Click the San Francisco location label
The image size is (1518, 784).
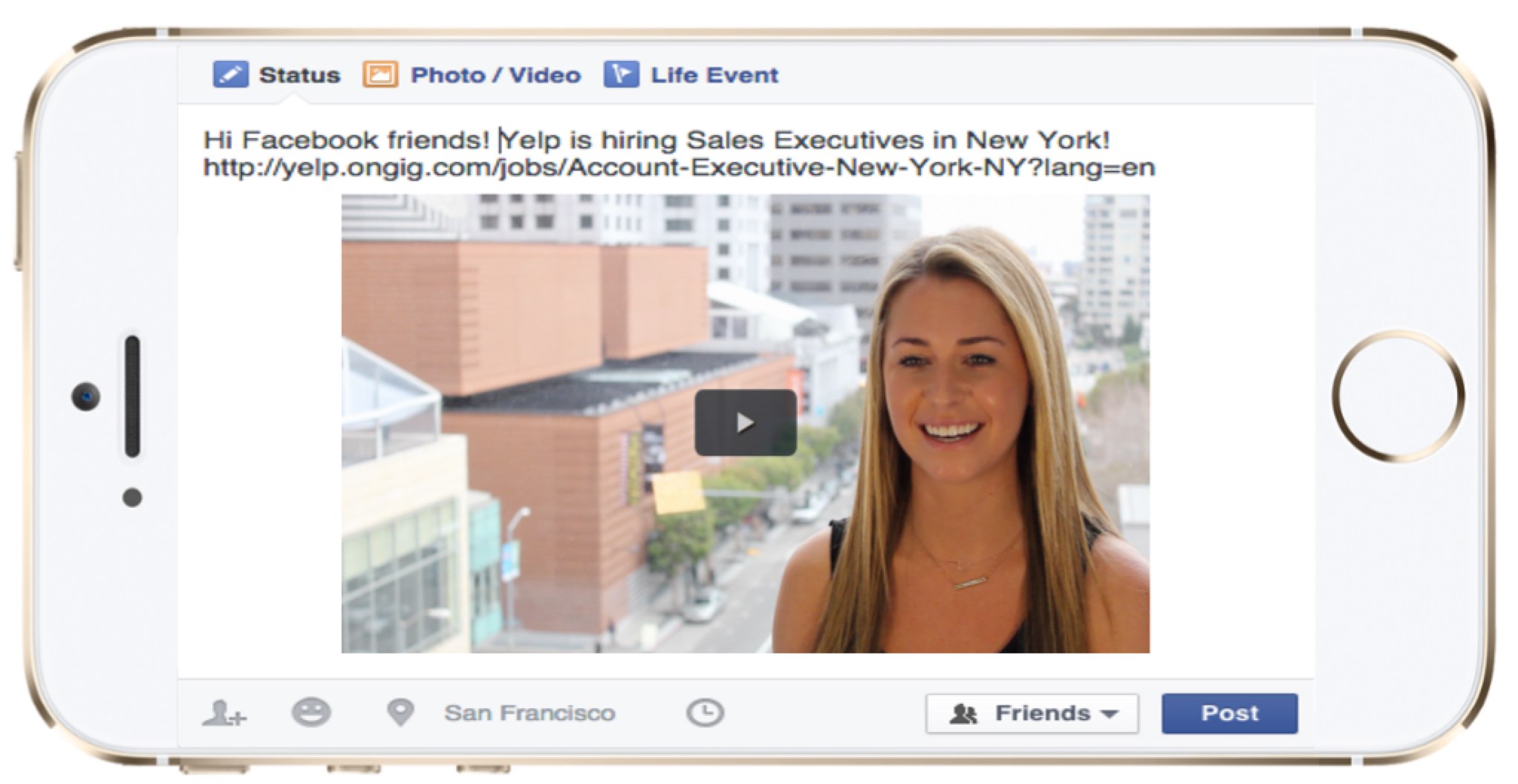tap(530, 713)
